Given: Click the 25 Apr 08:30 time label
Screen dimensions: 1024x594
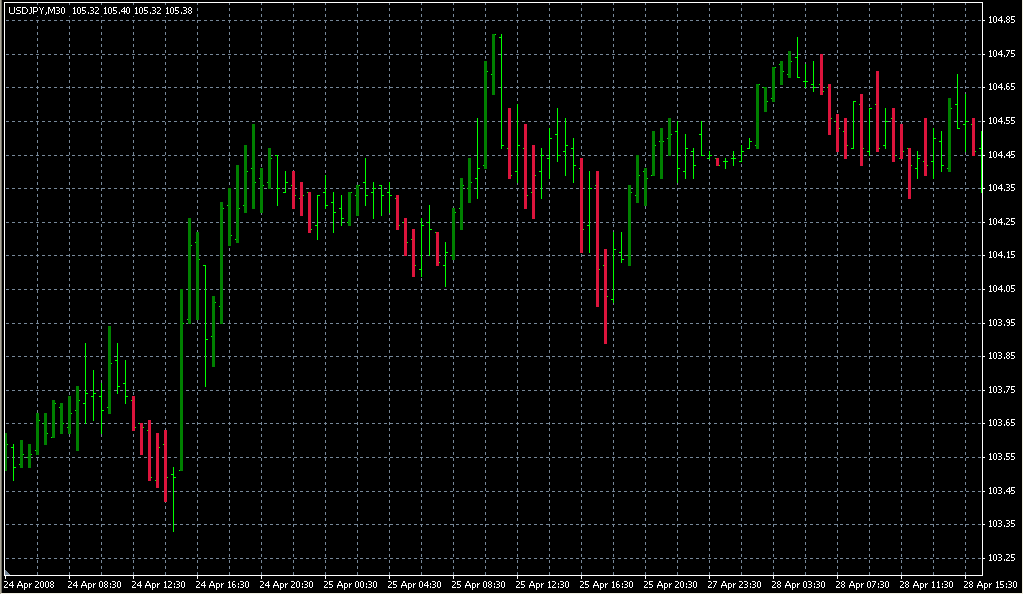Looking at the screenshot, I should tap(478, 585).
